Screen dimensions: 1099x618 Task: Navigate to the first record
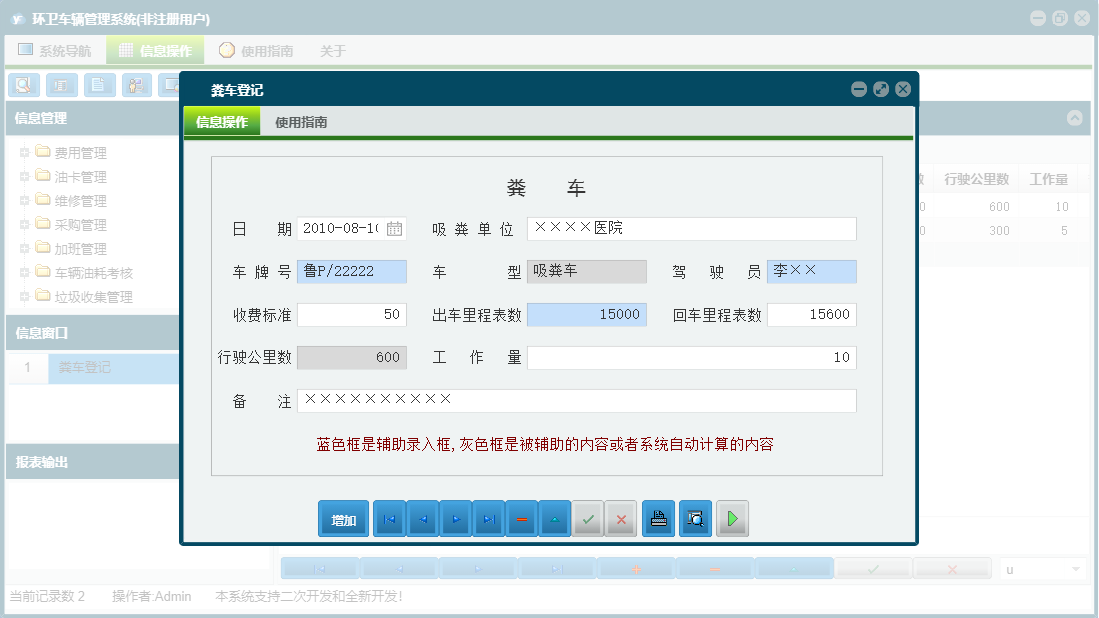[389, 518]
